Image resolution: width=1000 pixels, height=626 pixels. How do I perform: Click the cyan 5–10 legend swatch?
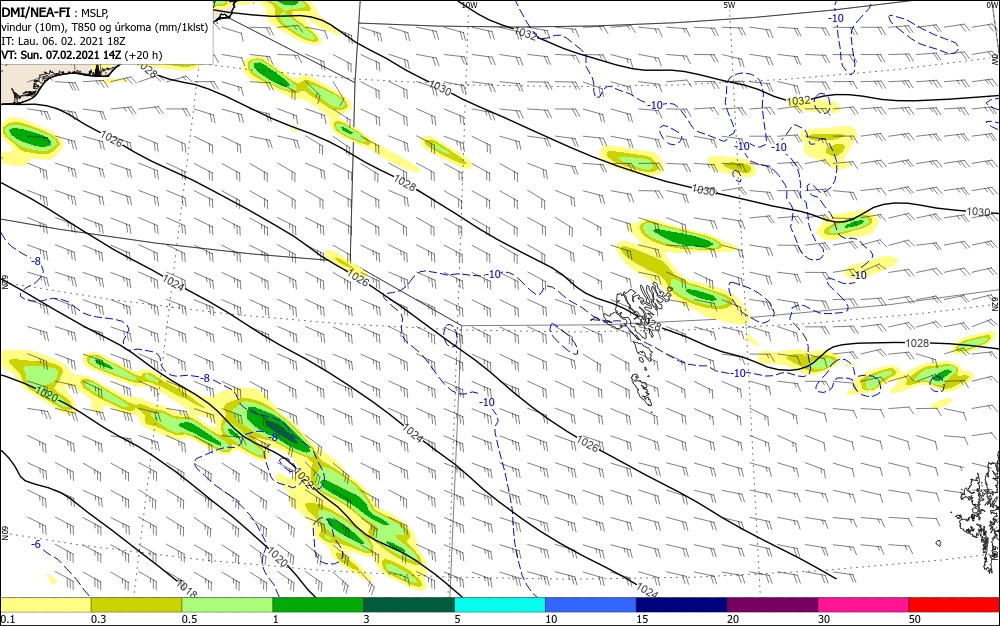point(500,605)
